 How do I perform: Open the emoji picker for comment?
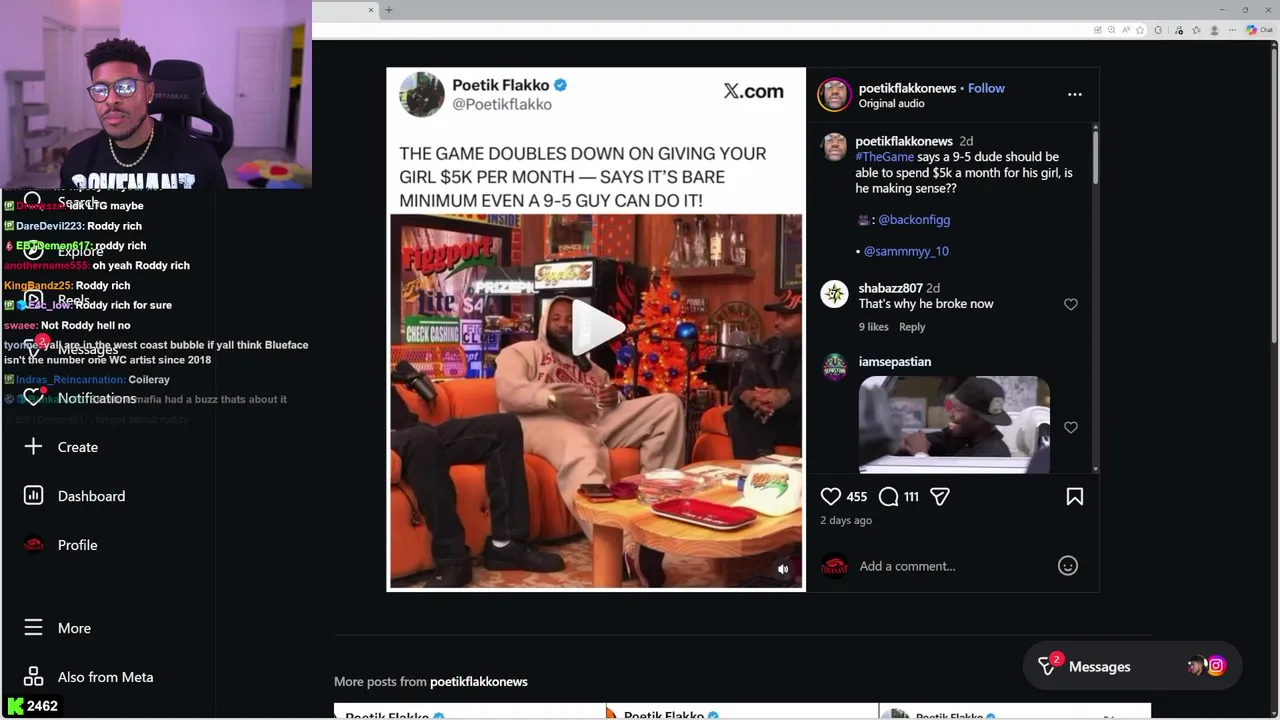point(1068,566)
